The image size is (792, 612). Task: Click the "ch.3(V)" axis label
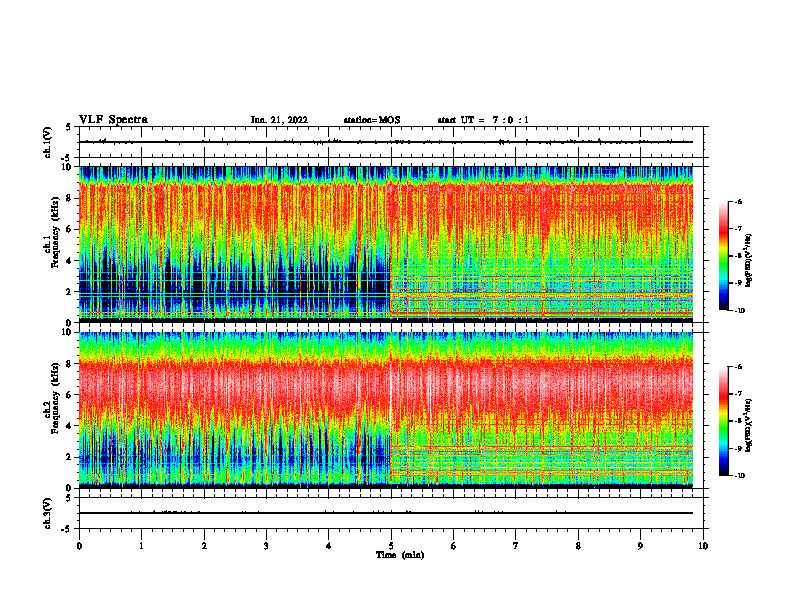47,513
